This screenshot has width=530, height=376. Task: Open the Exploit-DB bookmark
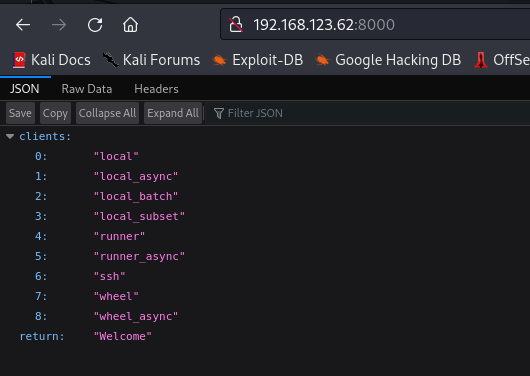coord(258,60)
